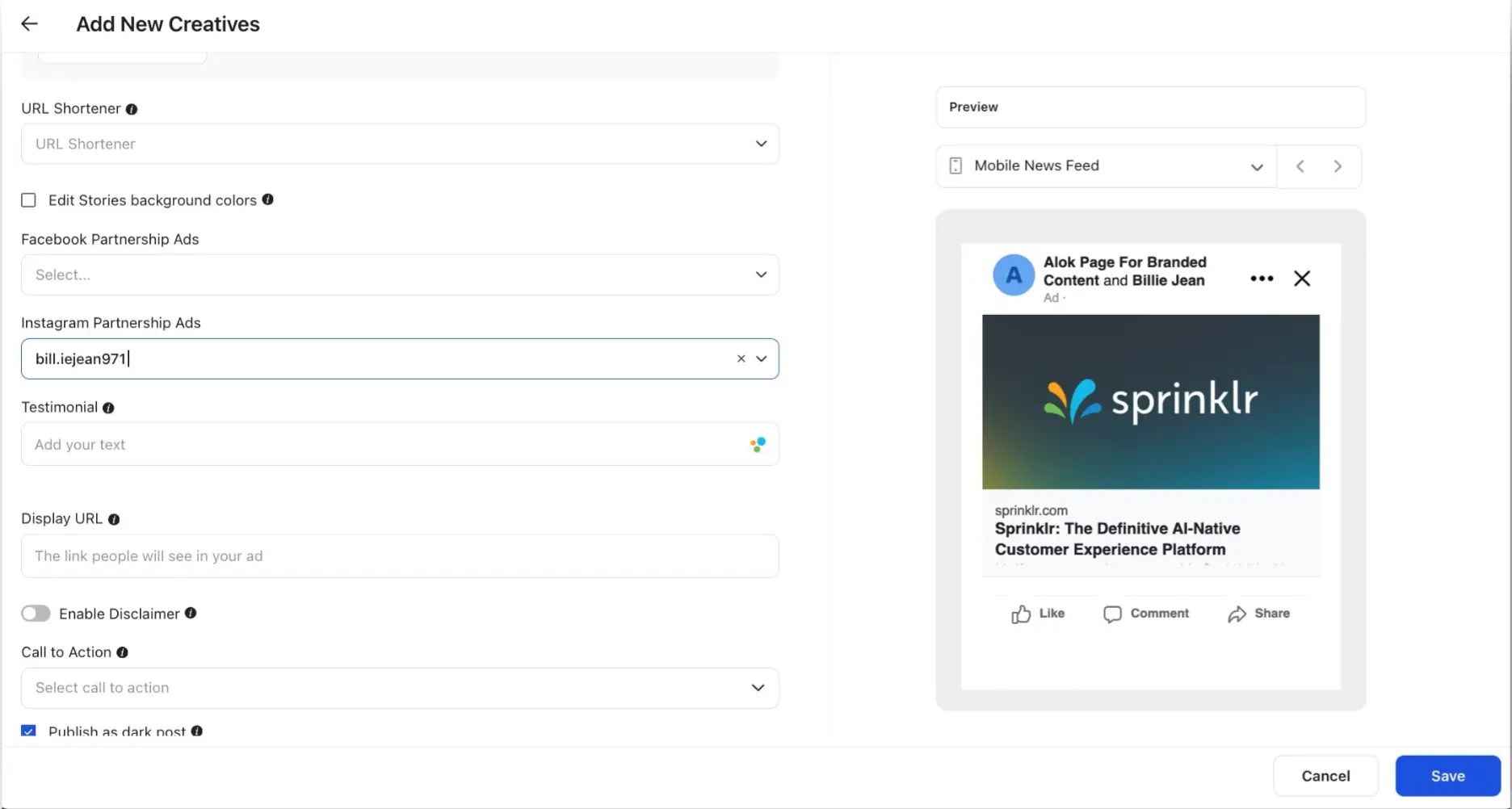Image resolution: width=1512 pixels, height=809 pixels.
Task: Click the URL Shortener info icon
Action: [x=132, y=109]
